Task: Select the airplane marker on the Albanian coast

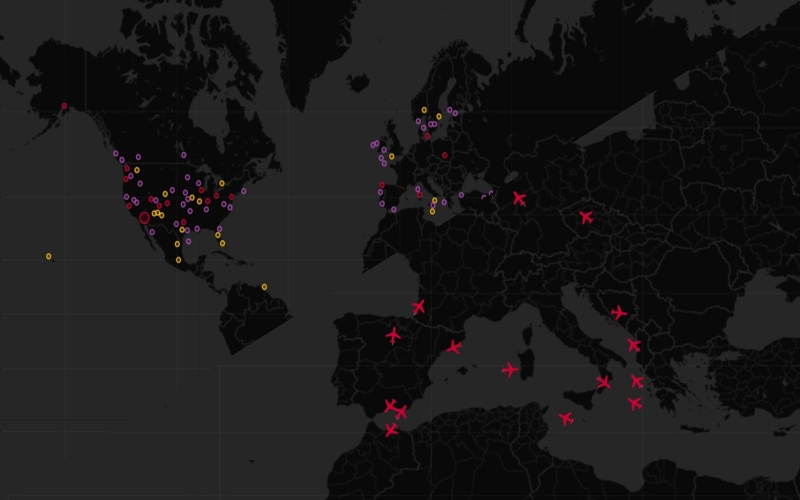Action: (634, 345)
